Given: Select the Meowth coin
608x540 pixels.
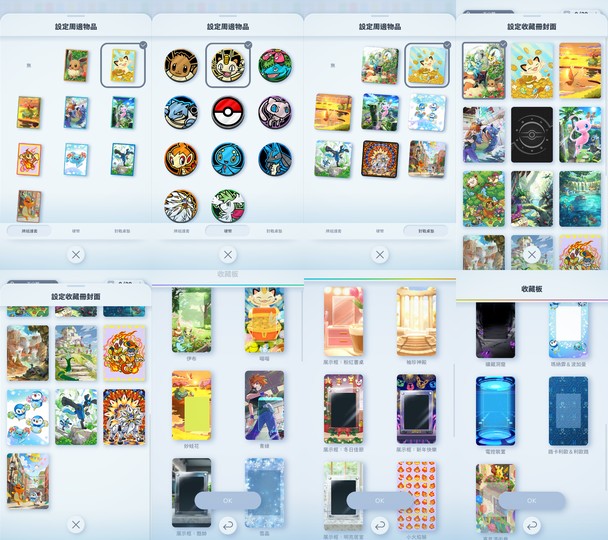Looking at the screenshot, I should (x=228, y=65).
